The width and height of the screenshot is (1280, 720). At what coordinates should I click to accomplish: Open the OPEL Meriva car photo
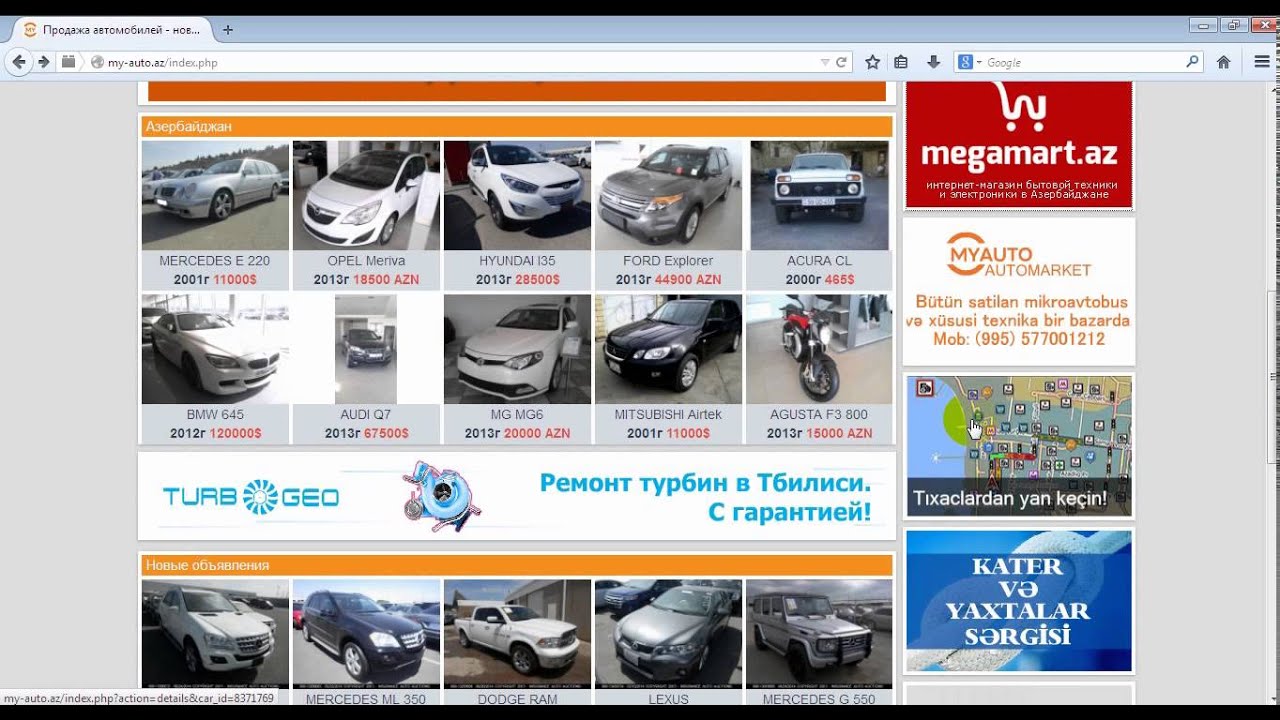coord(366,195)
